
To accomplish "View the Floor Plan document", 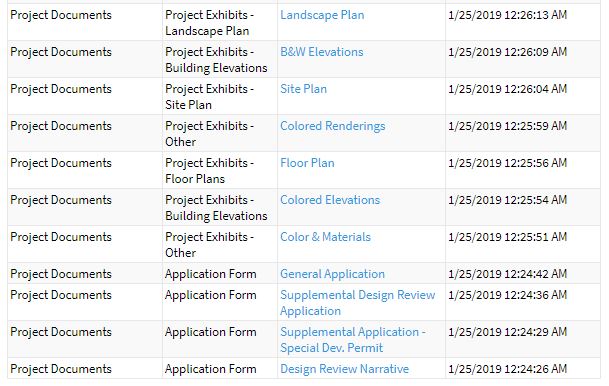I will click(307, 163).
